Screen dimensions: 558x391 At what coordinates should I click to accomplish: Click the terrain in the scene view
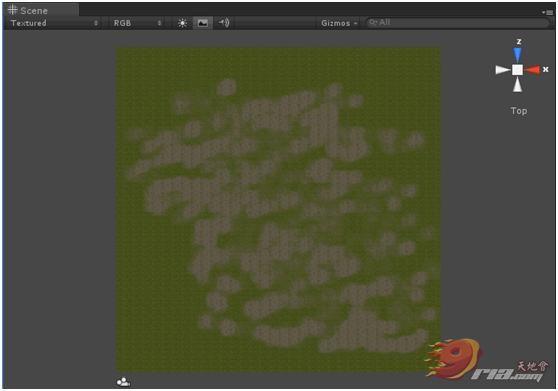[278, 210]
